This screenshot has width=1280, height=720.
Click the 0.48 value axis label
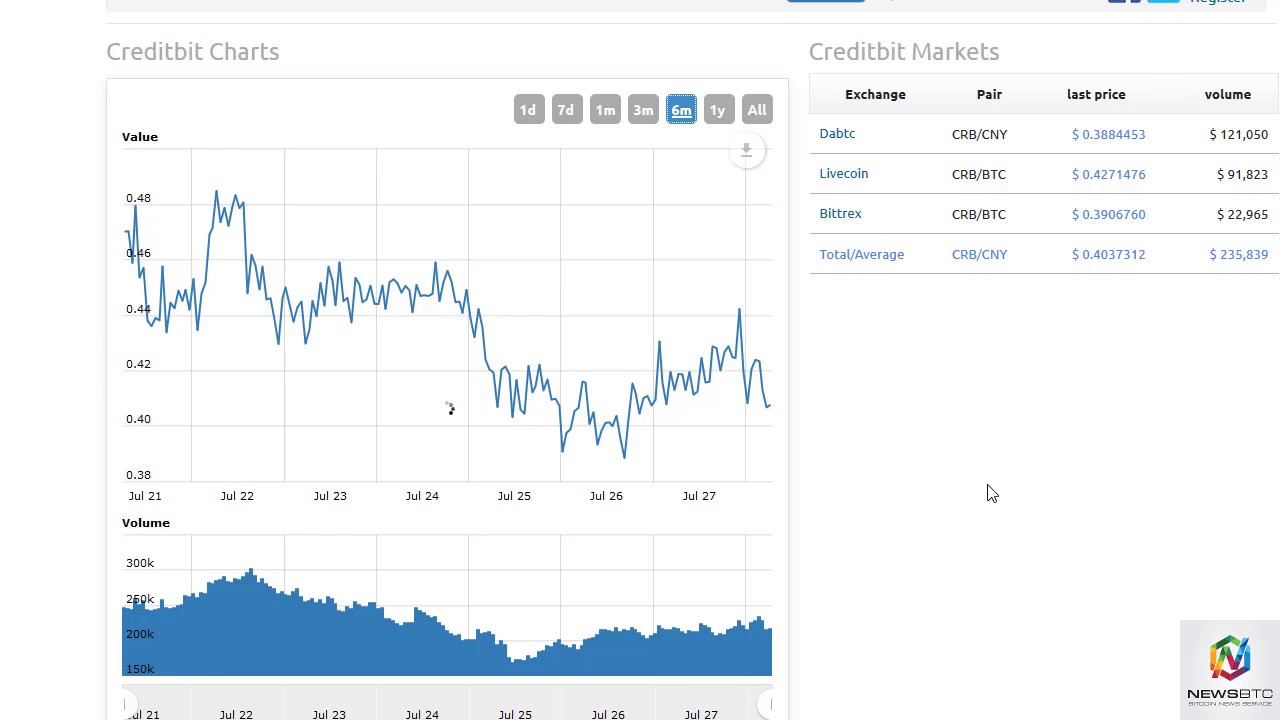138,198
